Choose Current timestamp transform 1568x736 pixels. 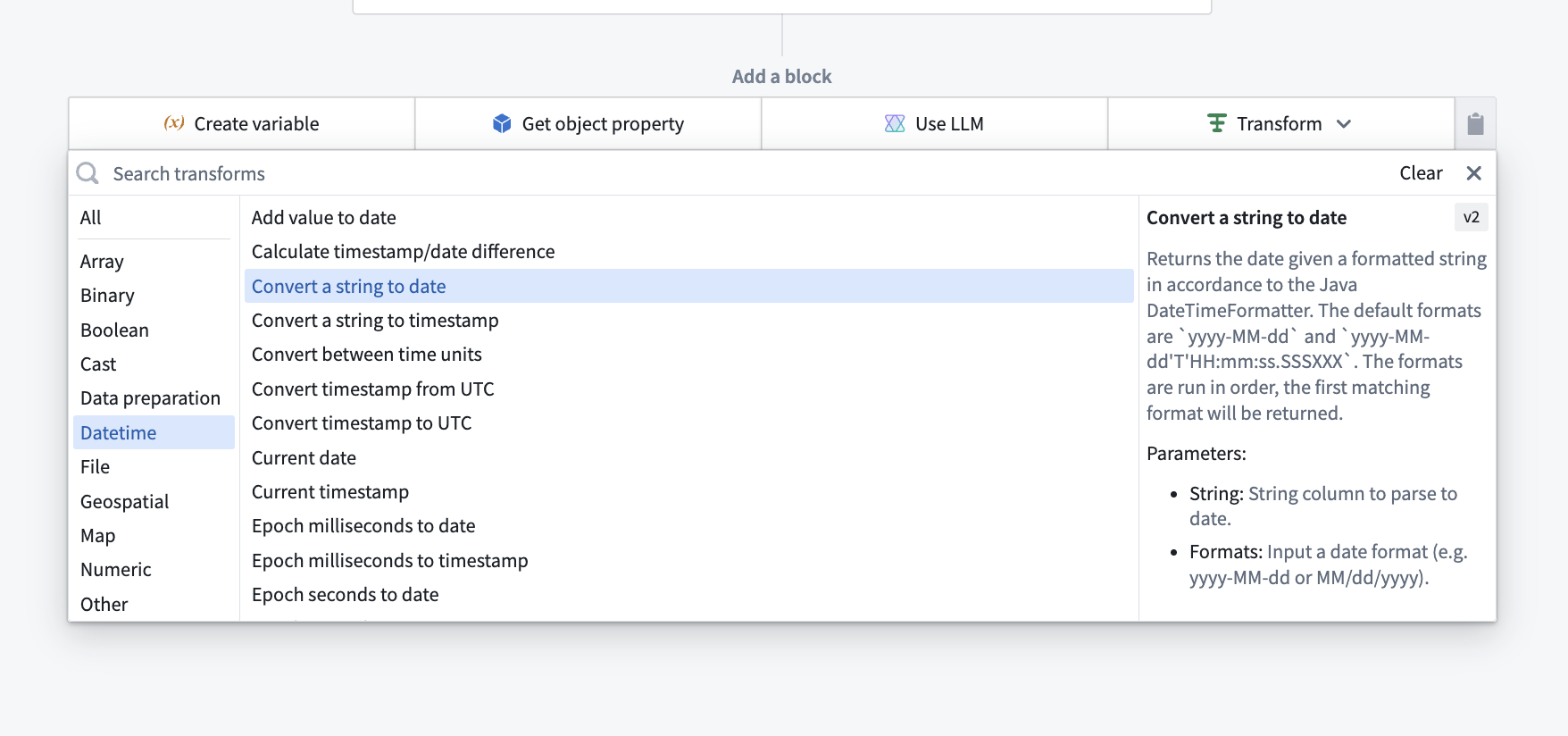[688, 492]
